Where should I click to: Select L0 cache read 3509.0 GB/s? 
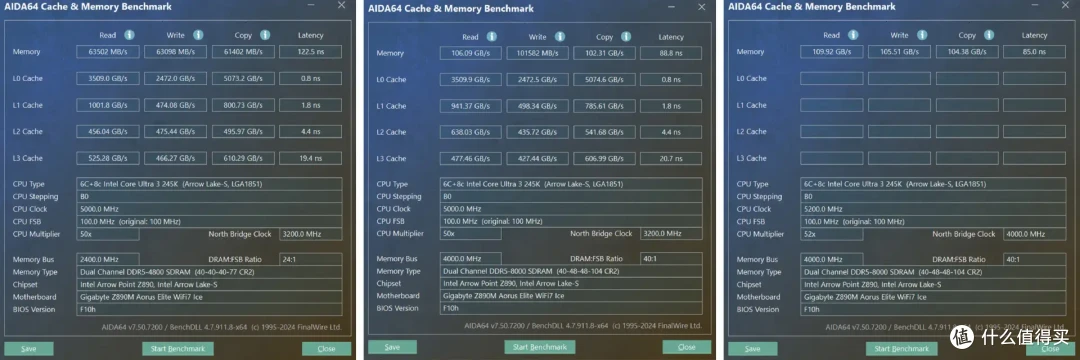[108, 78]
